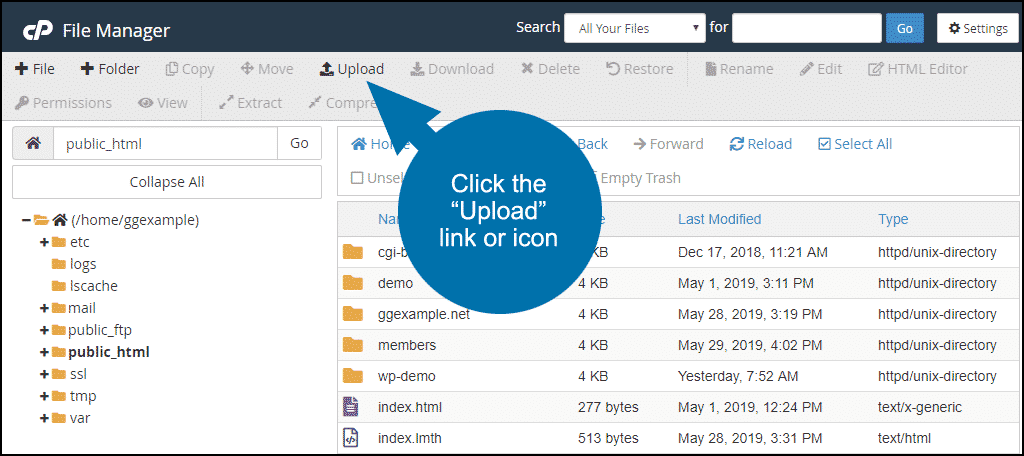Sort by Type column header
Screen dimensions: 1024x456
click(893, 219)
